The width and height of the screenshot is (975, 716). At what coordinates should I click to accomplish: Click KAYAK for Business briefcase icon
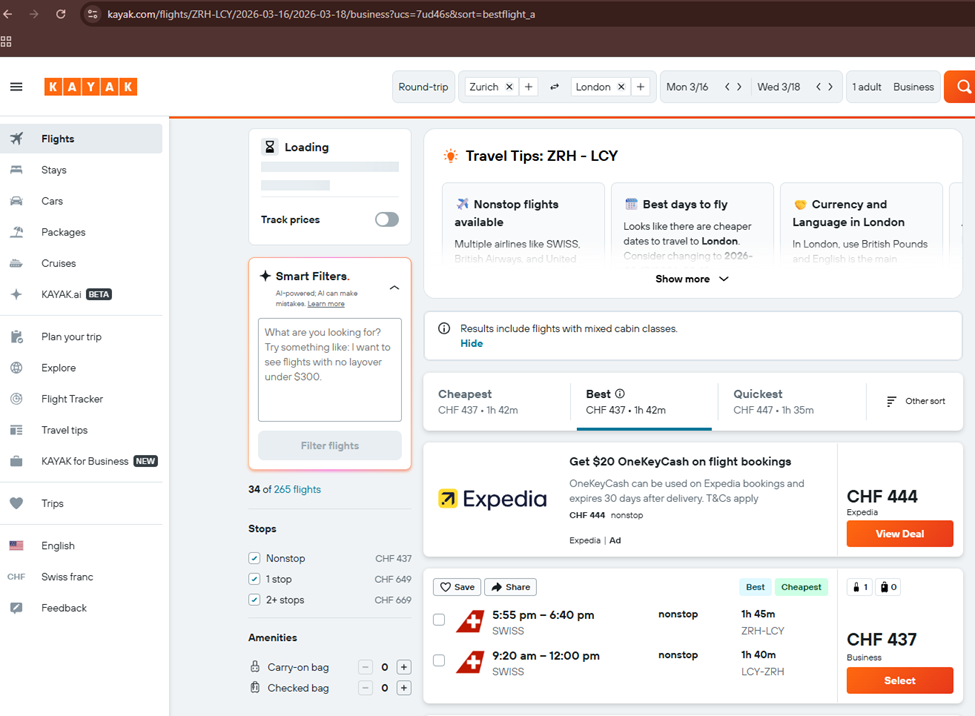pyautogui.click(x=17, y=461)
